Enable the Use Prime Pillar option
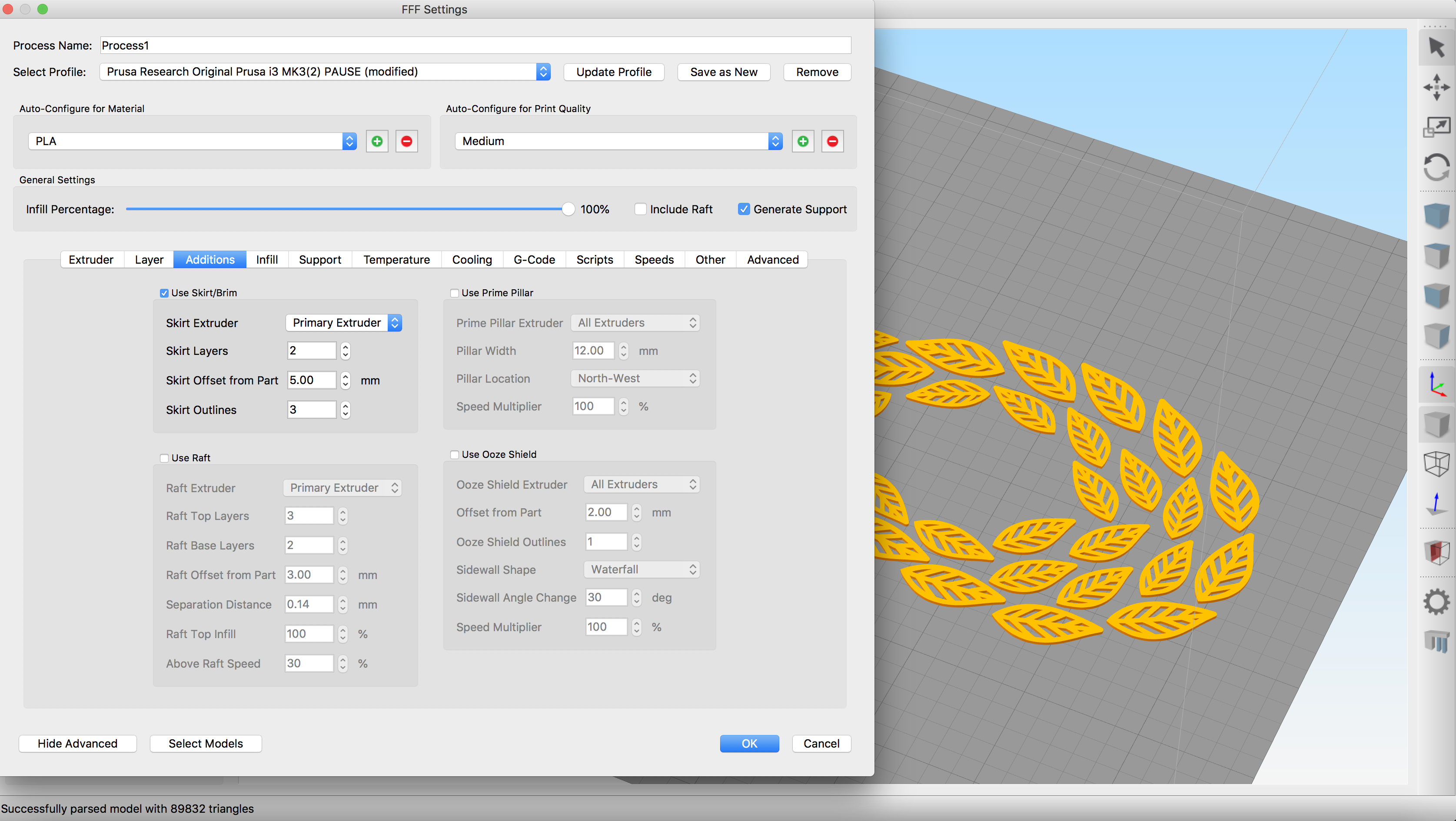Screen dimensions: 1456x821 [x=455, y=293]
